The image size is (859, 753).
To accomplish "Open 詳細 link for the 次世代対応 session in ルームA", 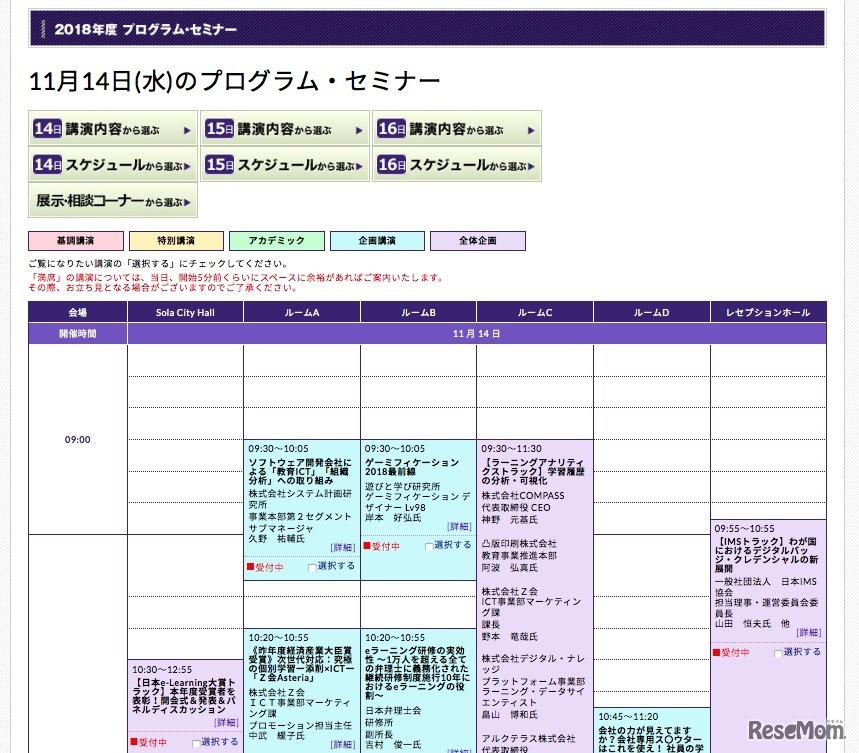I will [x=344, y=742].
